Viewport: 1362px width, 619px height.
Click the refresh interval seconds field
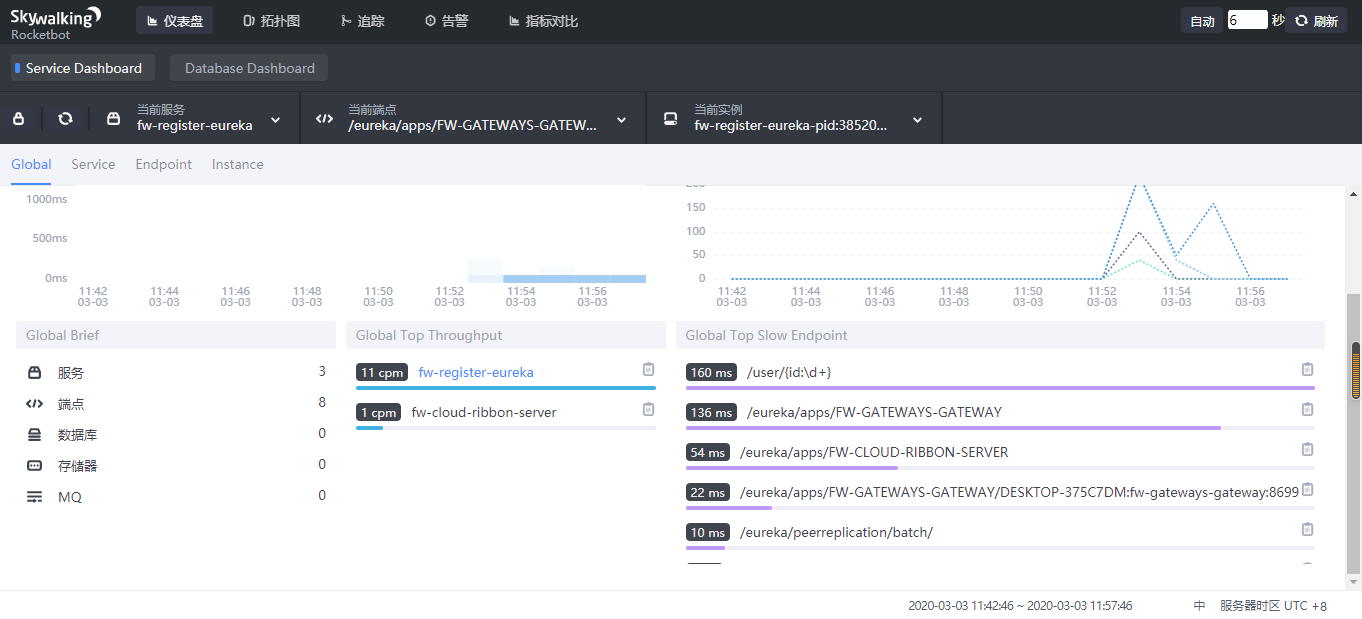click(x=1247, y=20)
